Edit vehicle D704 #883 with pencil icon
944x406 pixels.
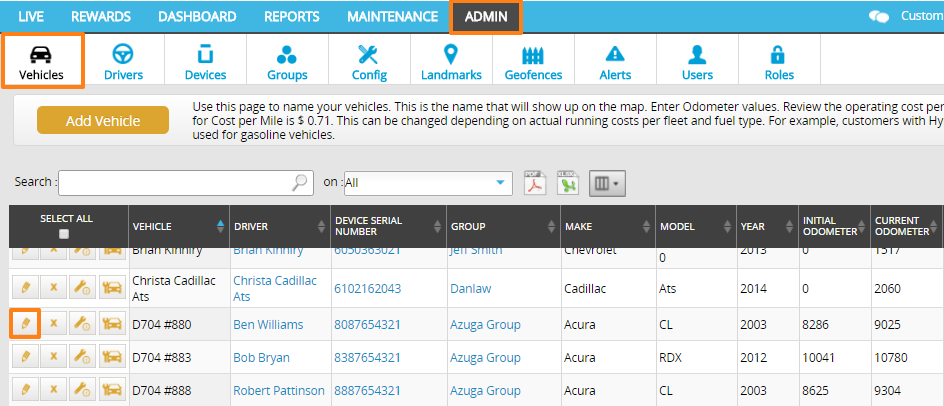25,357
